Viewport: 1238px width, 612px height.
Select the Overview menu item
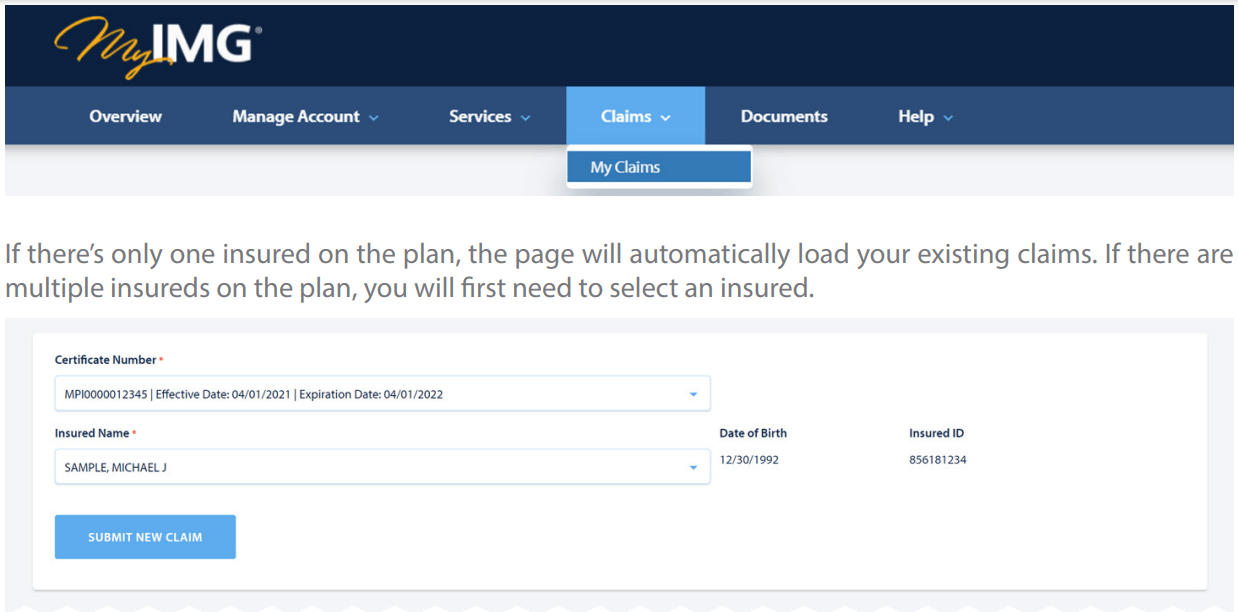coord(125,116)
